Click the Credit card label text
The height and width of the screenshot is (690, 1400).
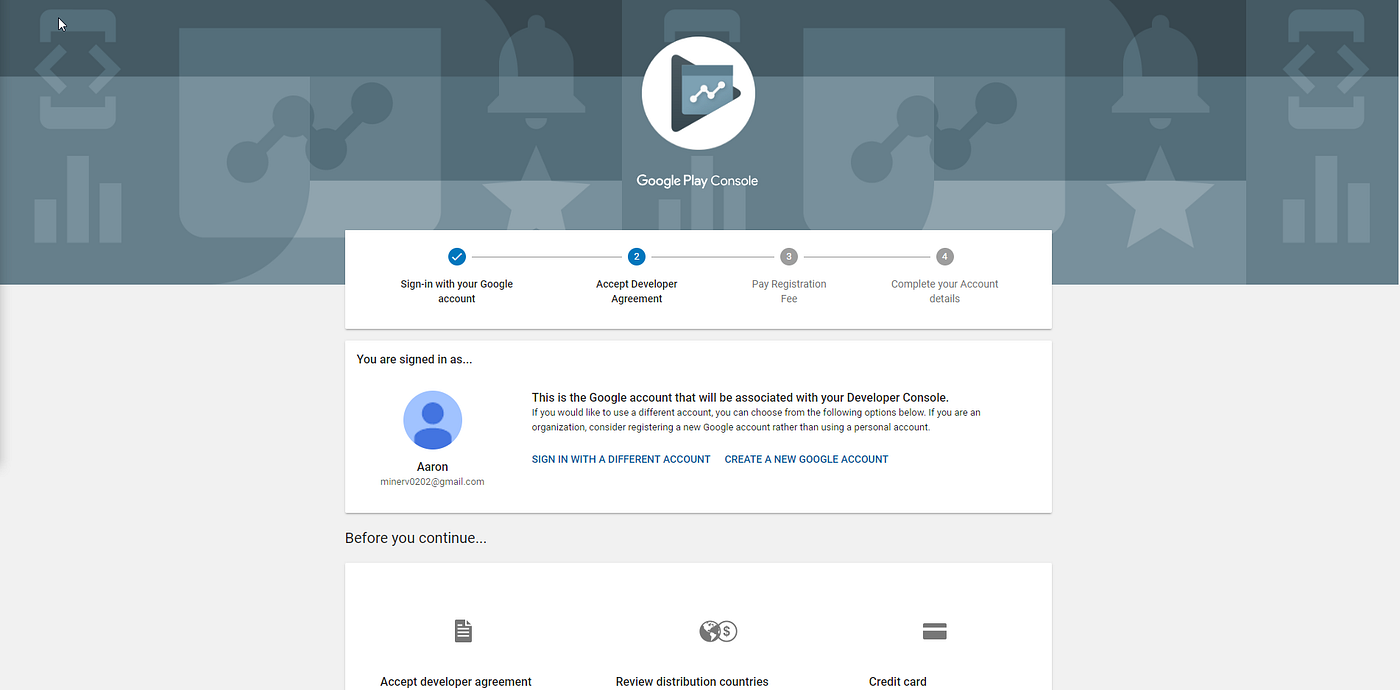[898, 682]
